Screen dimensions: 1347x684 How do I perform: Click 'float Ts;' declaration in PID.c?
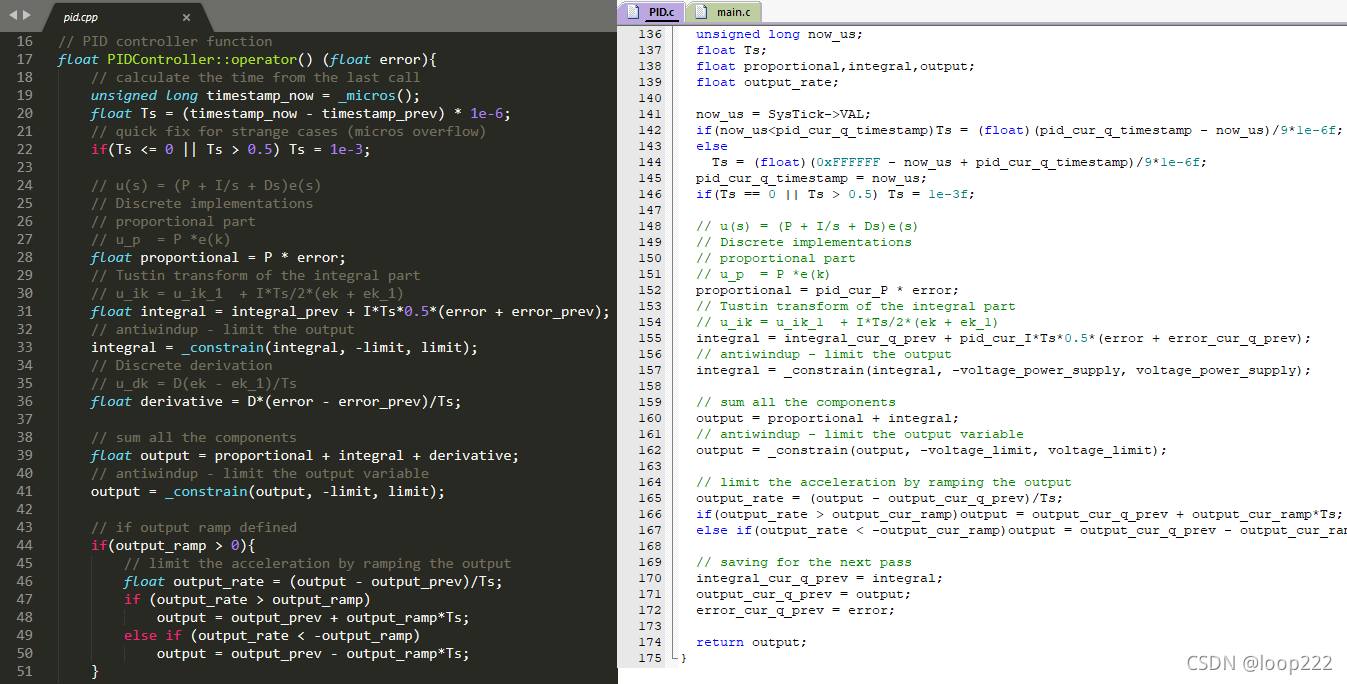[731, 50]
